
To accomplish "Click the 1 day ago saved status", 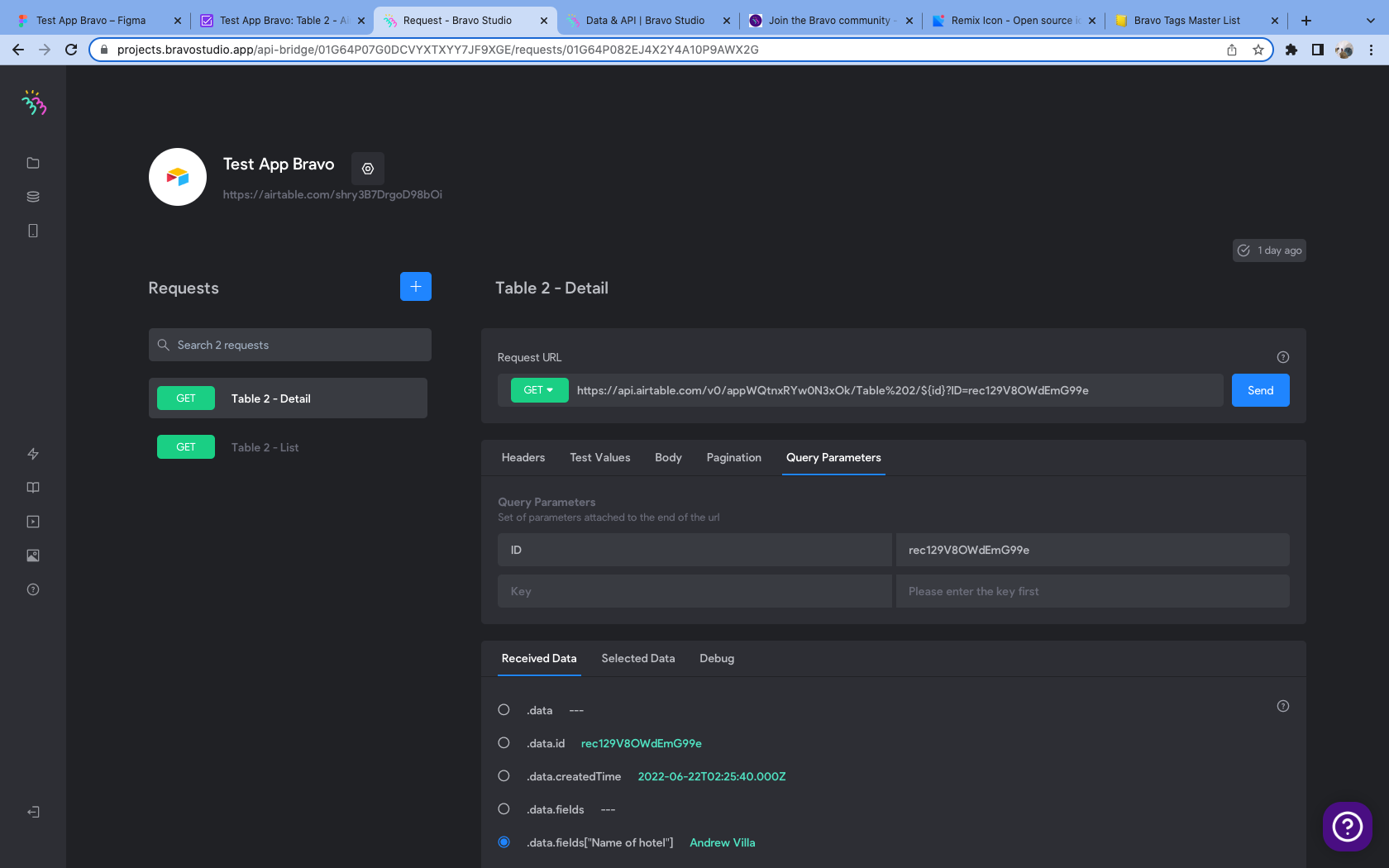I will (x=1269, y=250).
